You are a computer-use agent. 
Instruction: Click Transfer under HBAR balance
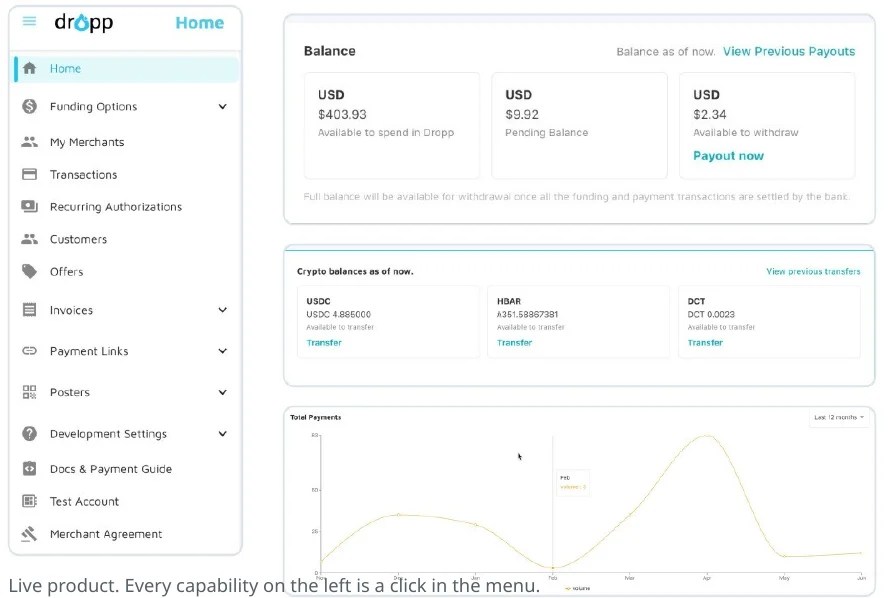coord(514,342)
